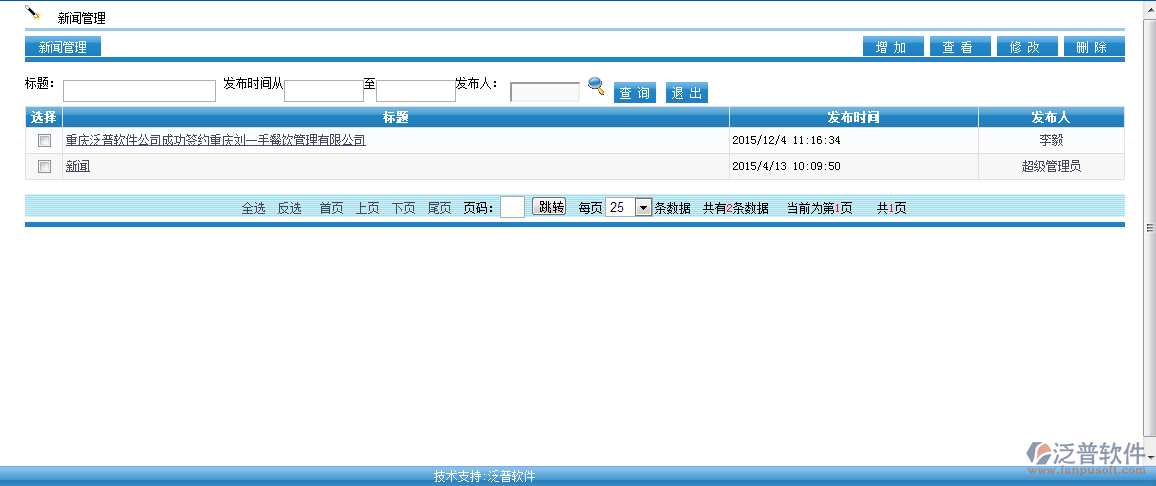The height and width of the screenshot is (486, 1156).
Task: Click the 退出 button
Action: [687, 93]
